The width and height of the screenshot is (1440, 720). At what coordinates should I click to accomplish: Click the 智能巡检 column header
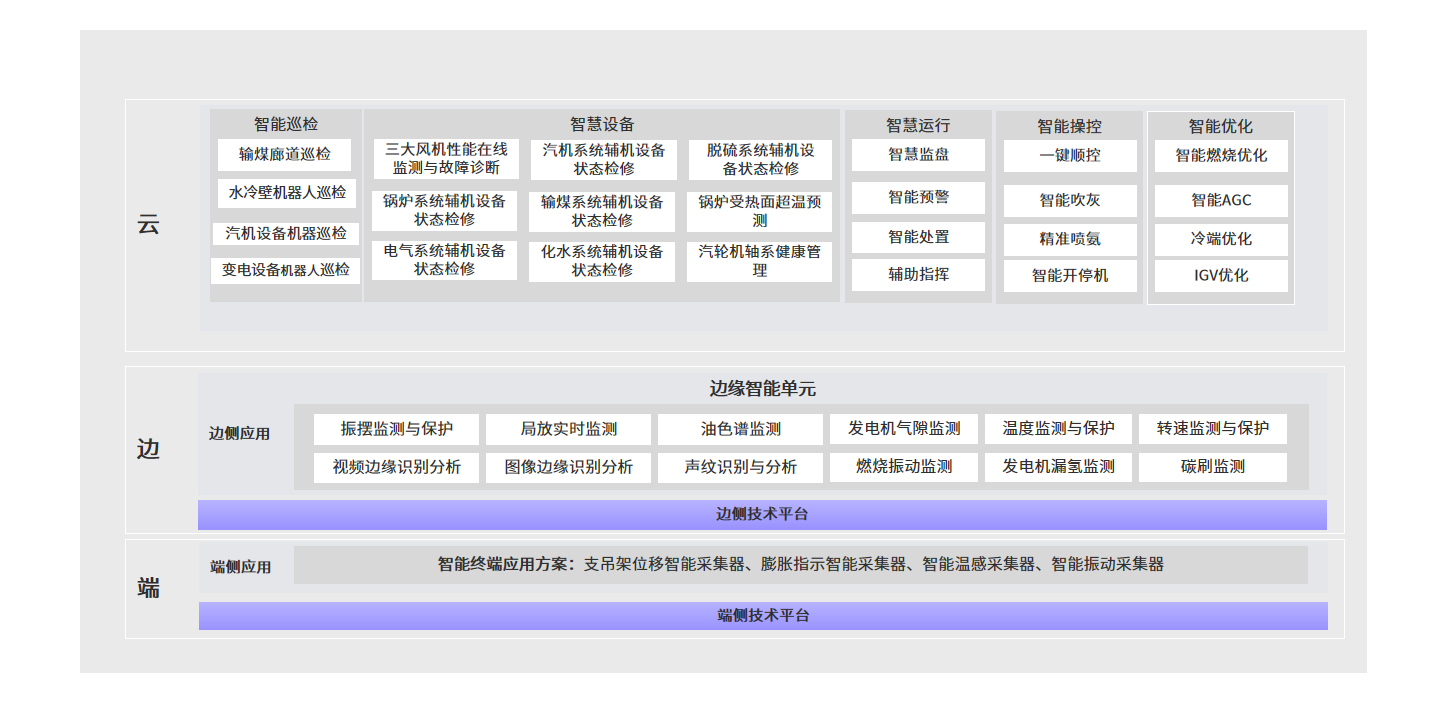pyautogui.click(x=285, y=125)
